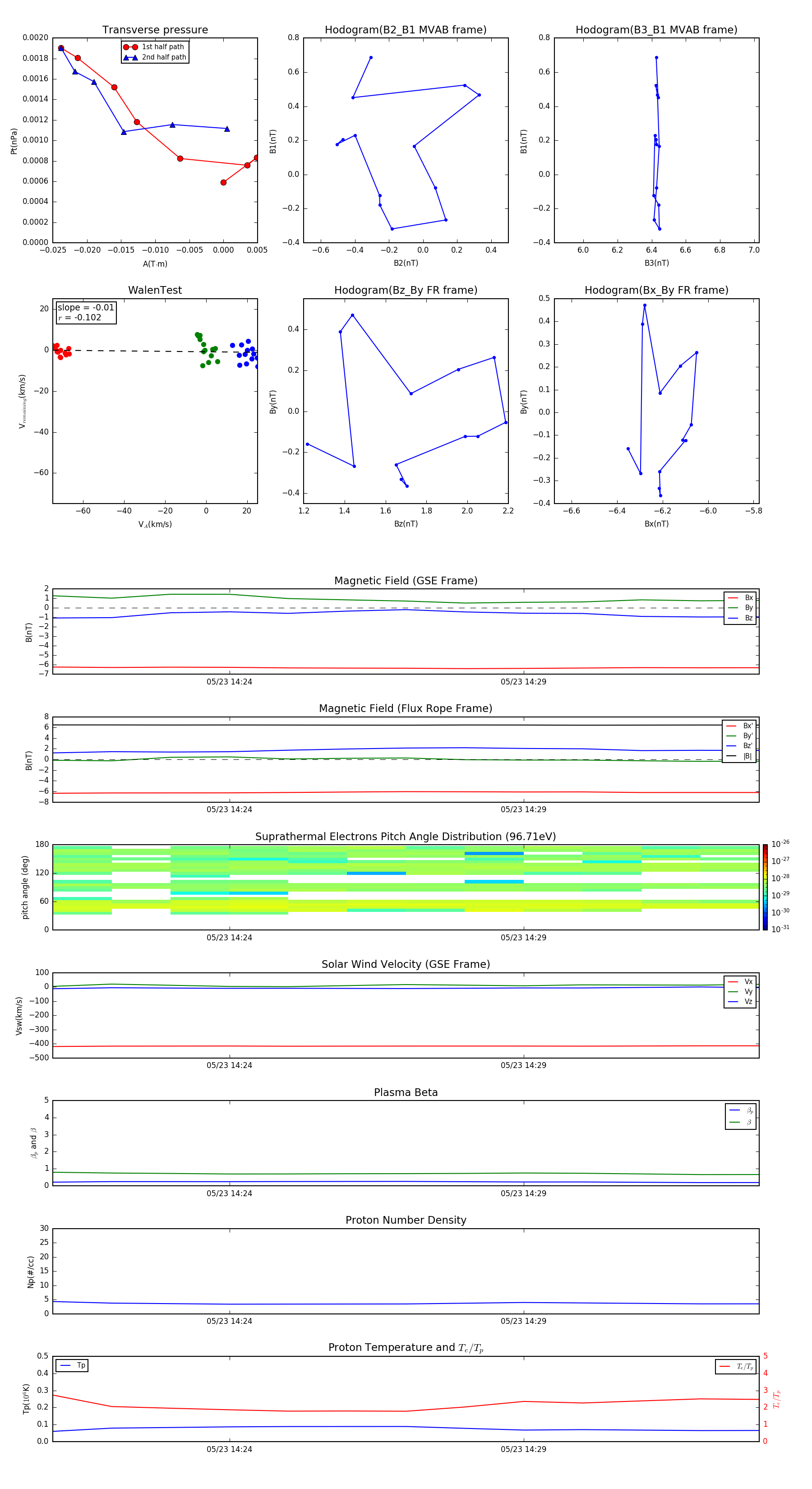This screenshot has width=812, height=1489.
Task: Select the "1st half path" legend entry
Action: (x=154, y=47)
